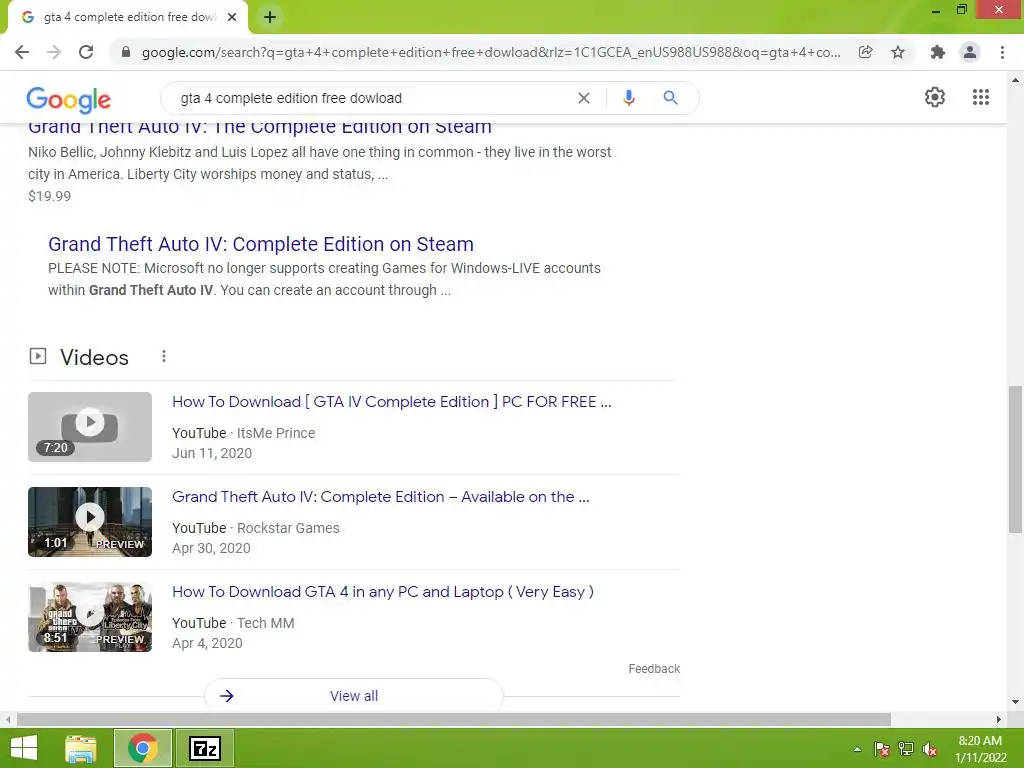
Task: Open Grand Theft Auto IV Available on the link
Action: coord(381,497)
